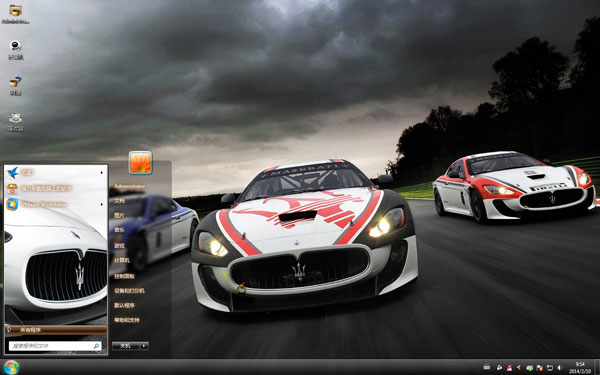
Task: Click the search programs and files box
Action: point(55,346)
